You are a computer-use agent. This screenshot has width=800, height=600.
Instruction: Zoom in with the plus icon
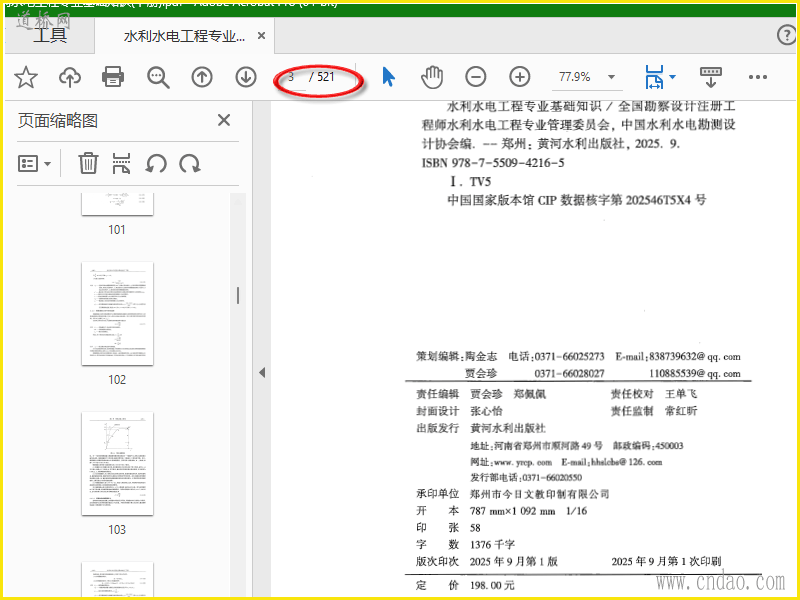pos(519,77)
